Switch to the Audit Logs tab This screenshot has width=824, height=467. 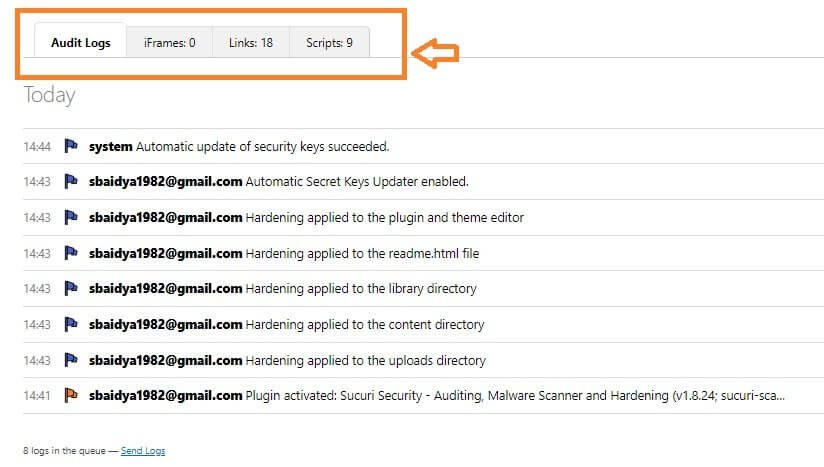click(80, 42)
